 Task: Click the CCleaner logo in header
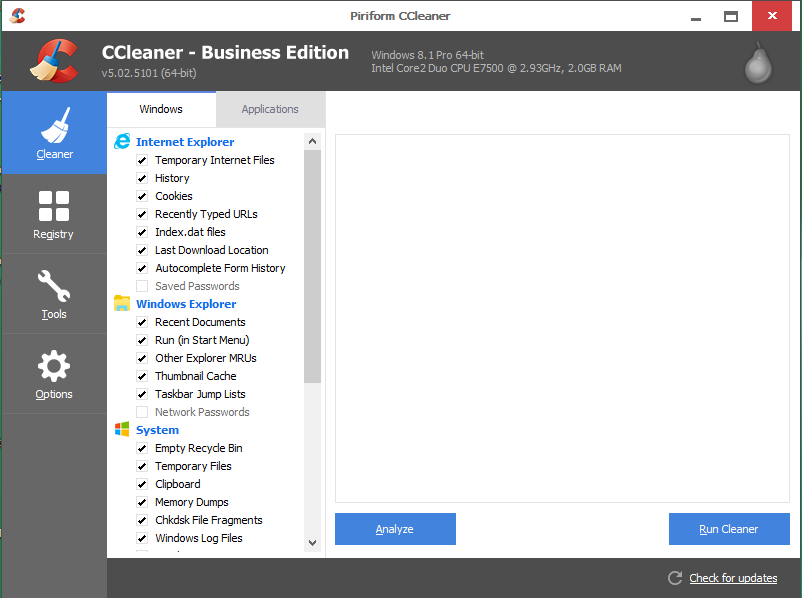coord(54,61)
